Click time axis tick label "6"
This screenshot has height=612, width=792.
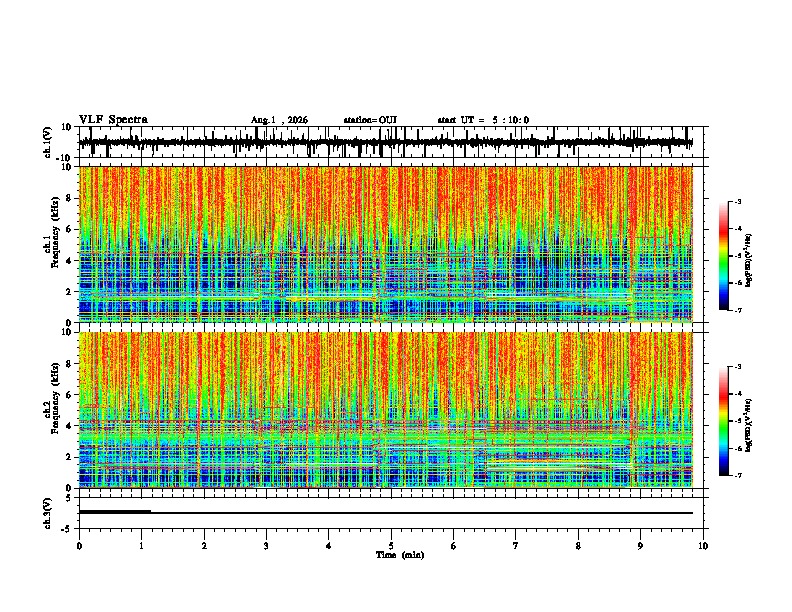(454, 546)
